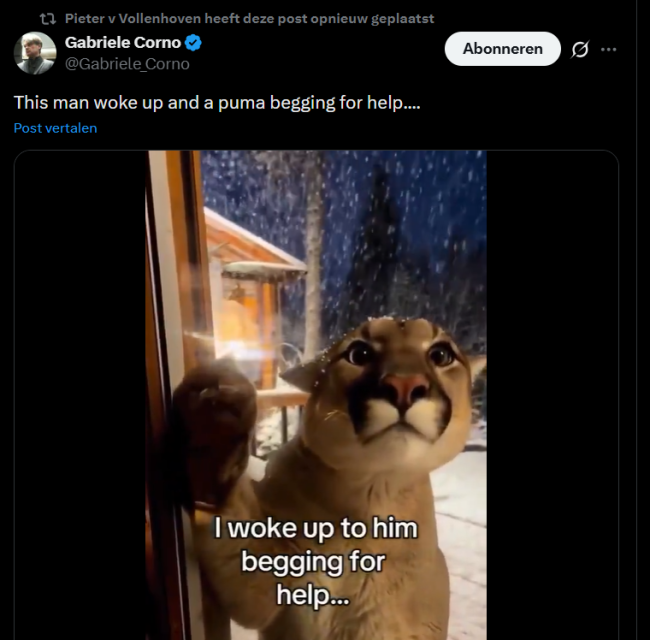The image size is (650, 640).
Task: Click the Gabriele Corno display name
Action: tap(122, 43)
